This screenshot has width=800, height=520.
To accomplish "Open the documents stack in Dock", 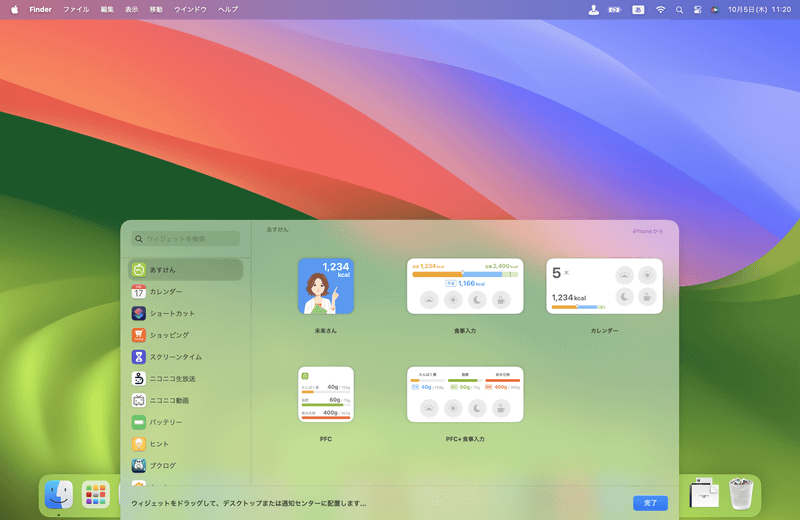I will [705, 493].
